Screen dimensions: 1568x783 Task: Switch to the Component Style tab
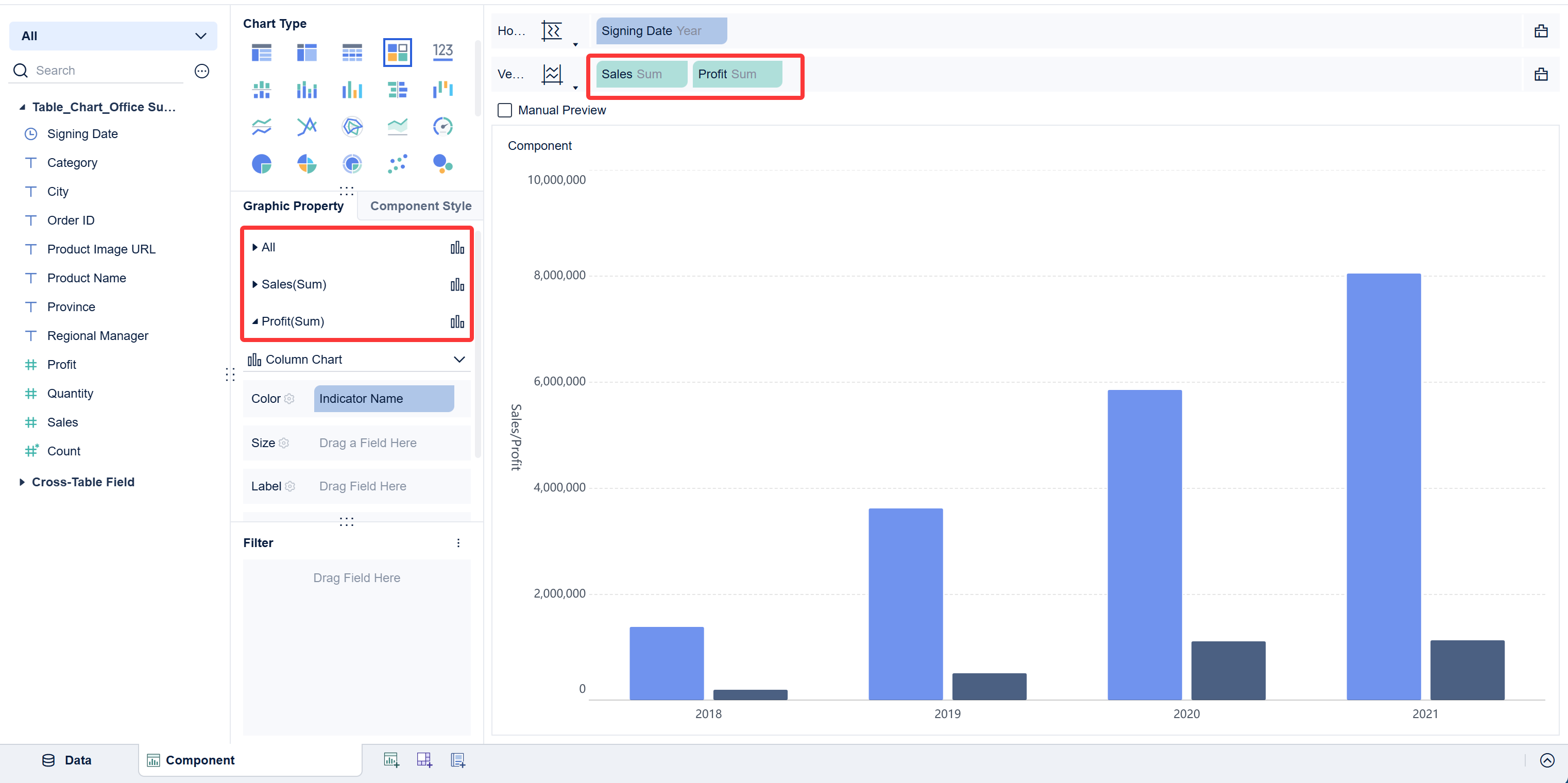pyautogui.click(x=421, y=206)
